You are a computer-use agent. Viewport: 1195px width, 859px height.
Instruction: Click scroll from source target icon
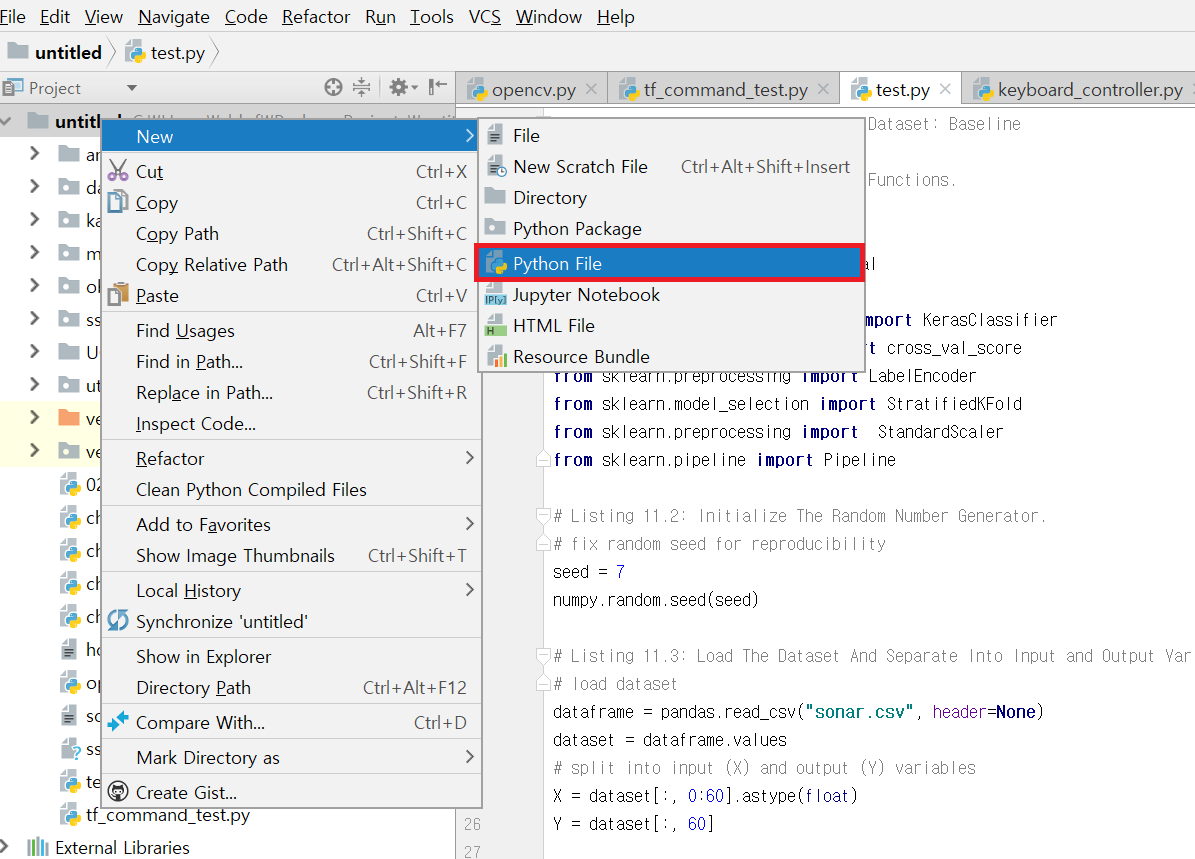coord(333,88)
